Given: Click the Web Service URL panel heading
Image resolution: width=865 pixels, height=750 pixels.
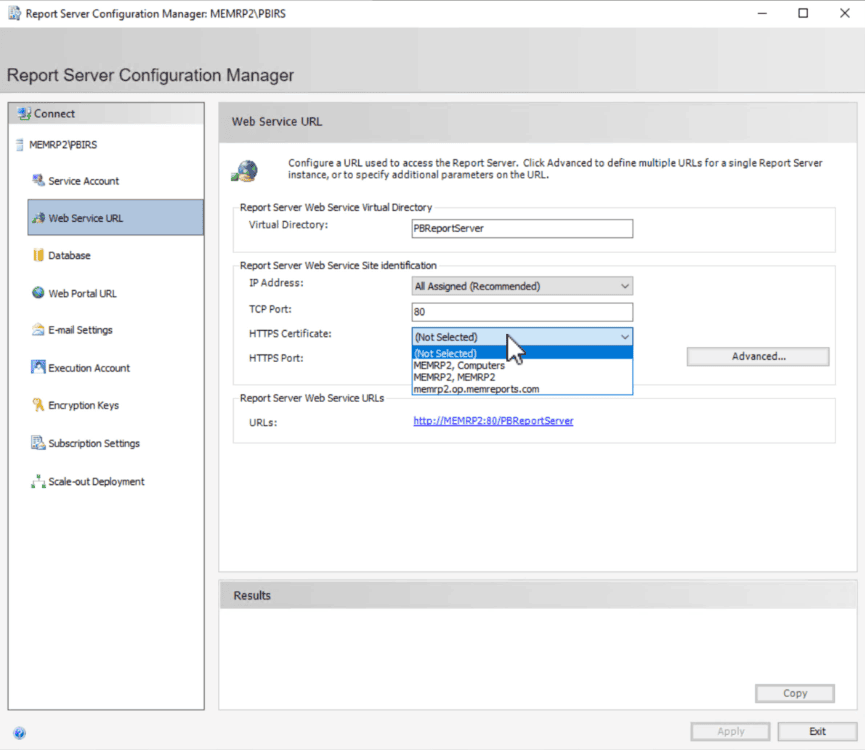Looking at the screenshot, I should click(x=276, y=121).
